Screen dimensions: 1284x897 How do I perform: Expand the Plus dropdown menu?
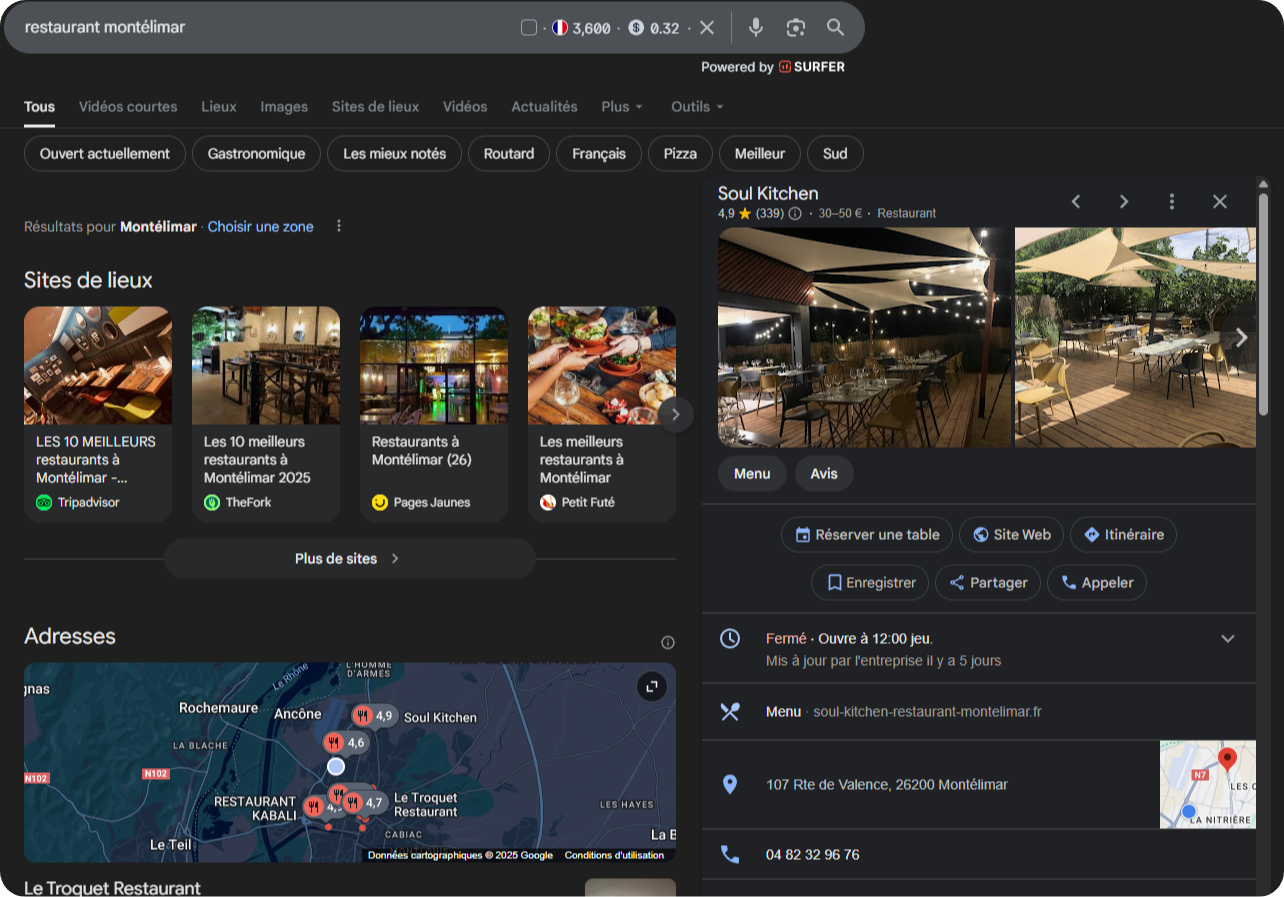pos(622,106)
